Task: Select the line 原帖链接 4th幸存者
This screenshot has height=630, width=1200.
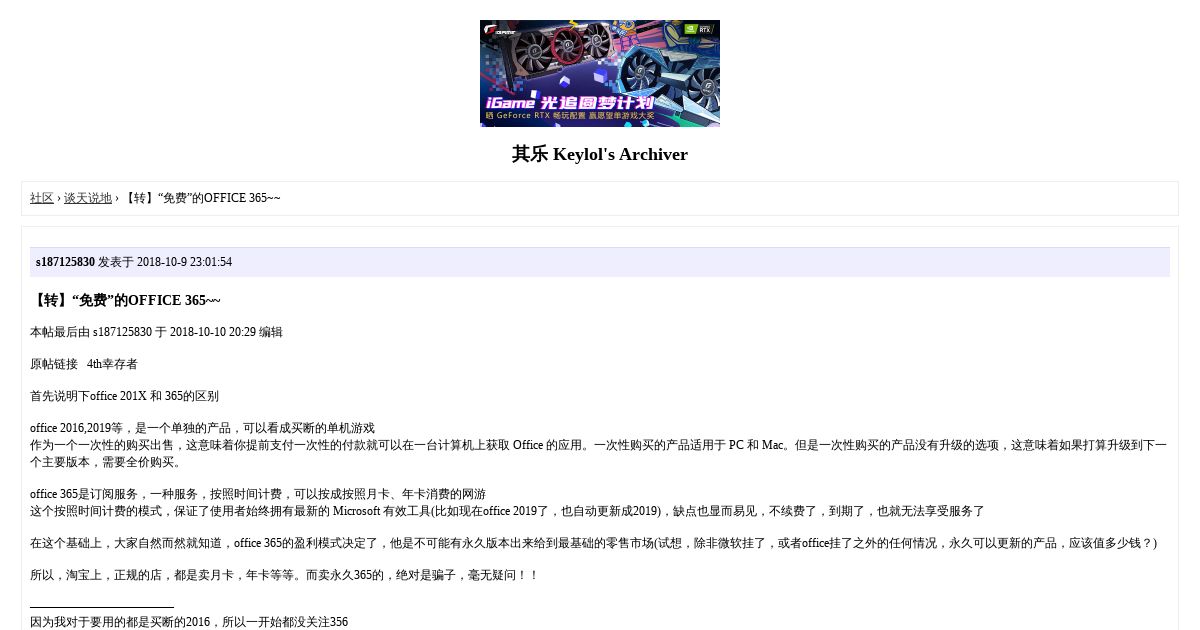Action: click(84, 364)
